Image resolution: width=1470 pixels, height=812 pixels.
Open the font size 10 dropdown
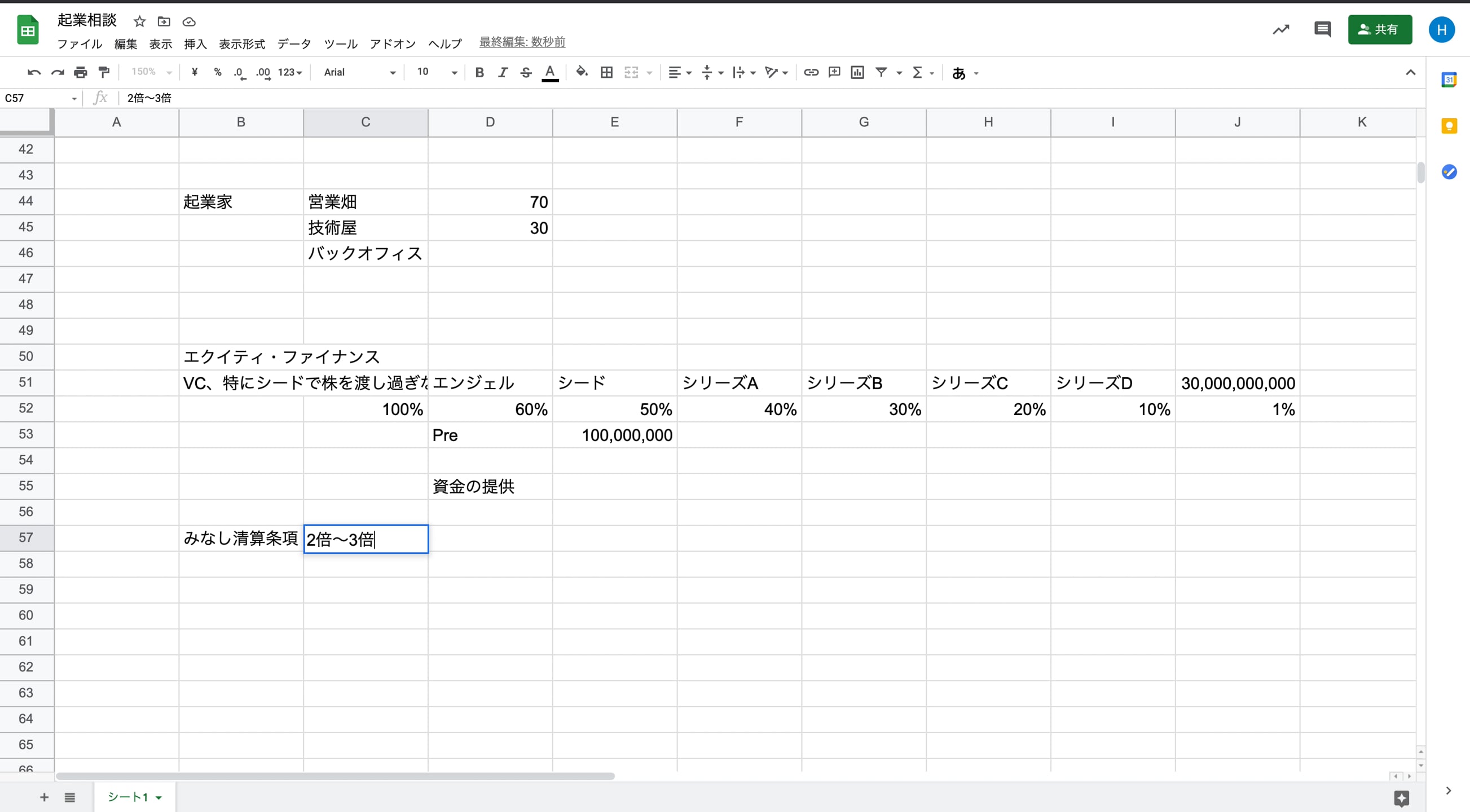pyautogui.click(x=437, y=73)
